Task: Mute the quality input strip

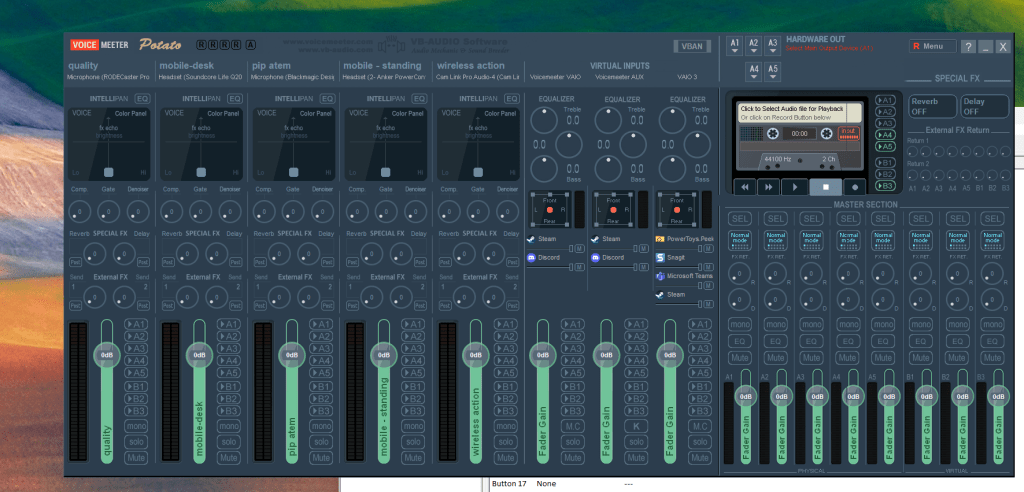Action: pyautogui.click(x=136, y=458)
